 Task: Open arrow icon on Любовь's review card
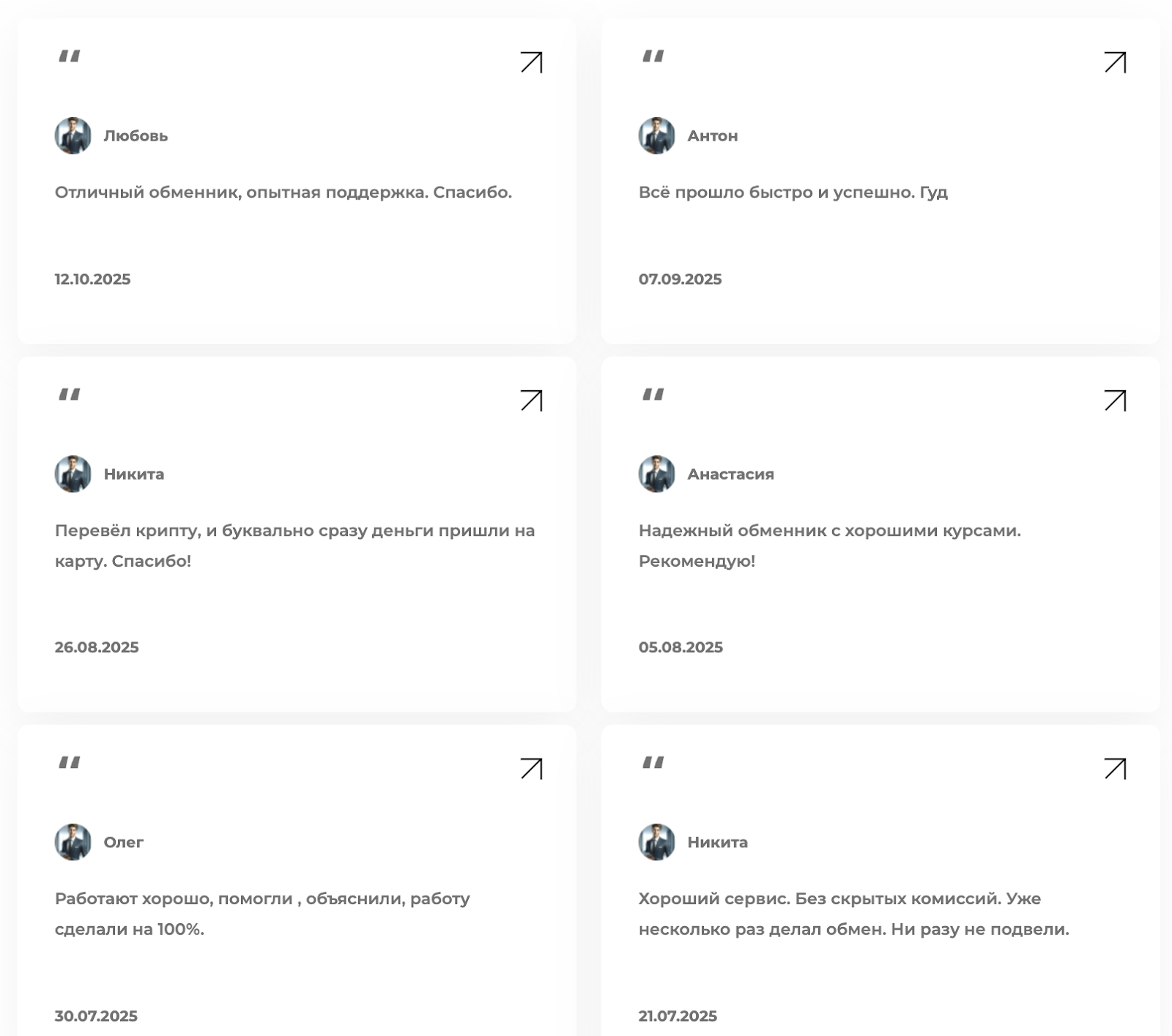coord(532,62)
